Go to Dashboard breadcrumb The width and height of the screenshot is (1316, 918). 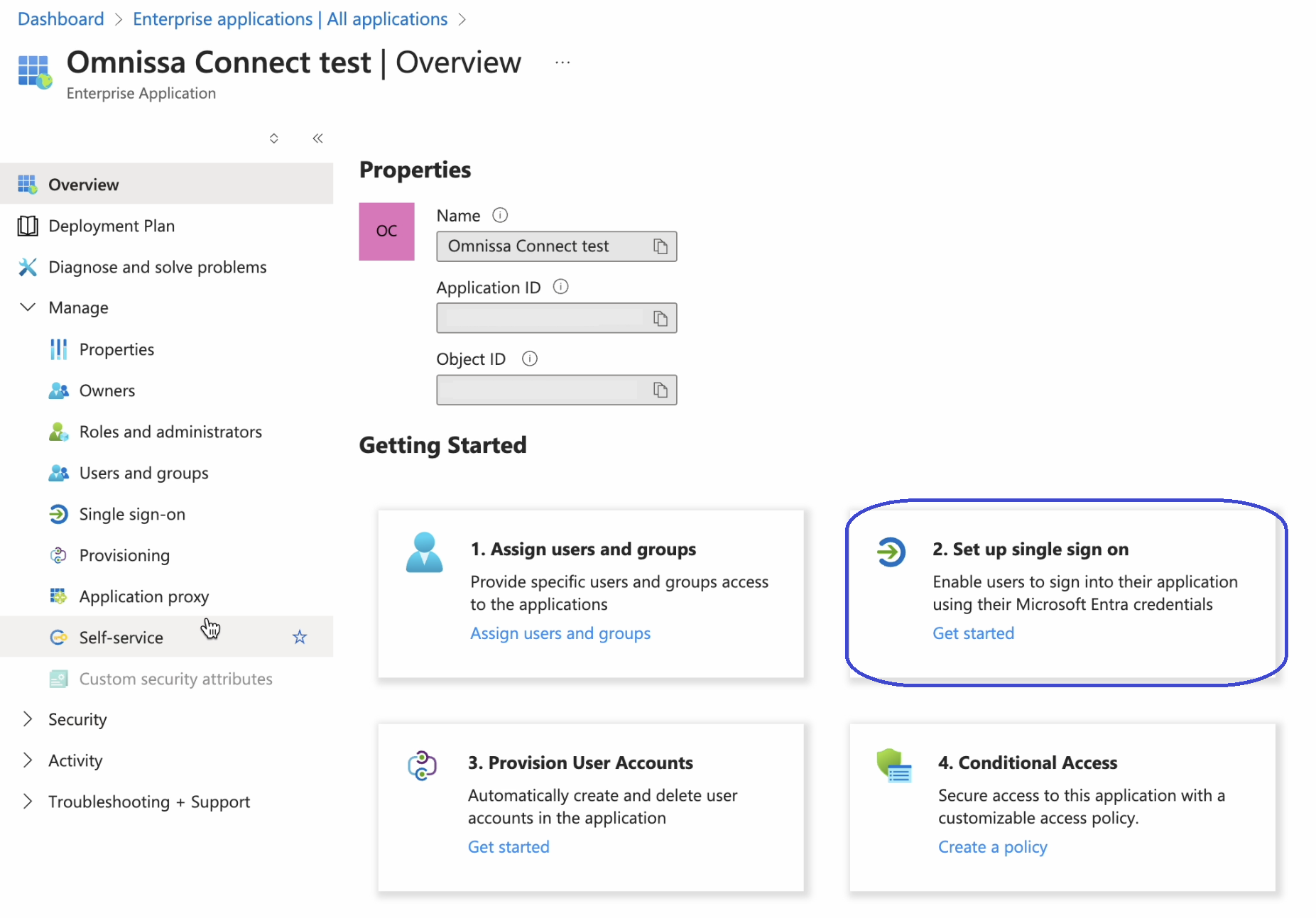[61, 19]
